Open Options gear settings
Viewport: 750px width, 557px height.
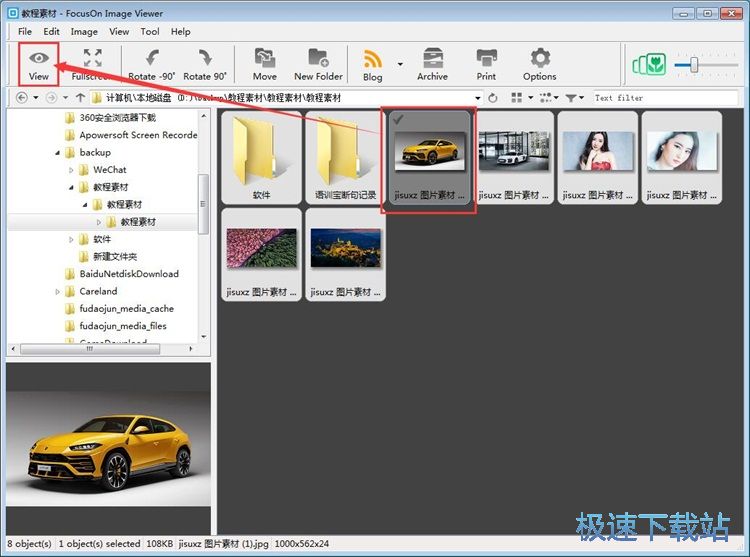540,58
